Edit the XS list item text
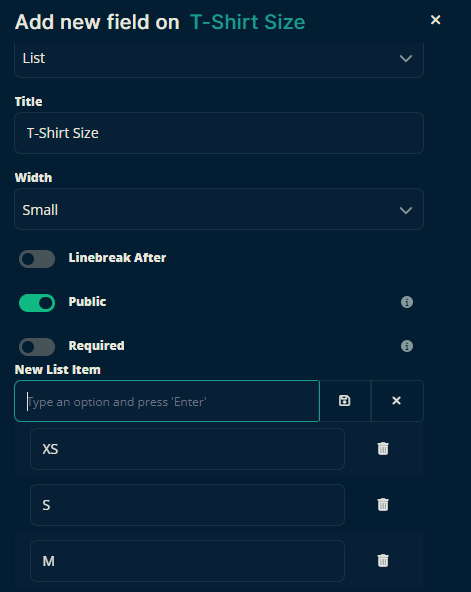Viewport: 471px width, 592px height. coord(187,449)
